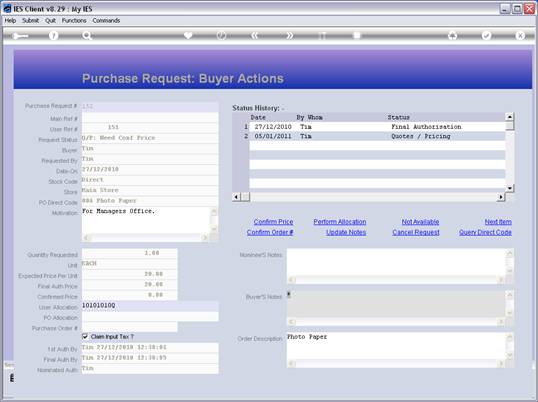Click the Perform Allocation link
Viewport: 538px width, 402px height.
click(x=340, y=222)
